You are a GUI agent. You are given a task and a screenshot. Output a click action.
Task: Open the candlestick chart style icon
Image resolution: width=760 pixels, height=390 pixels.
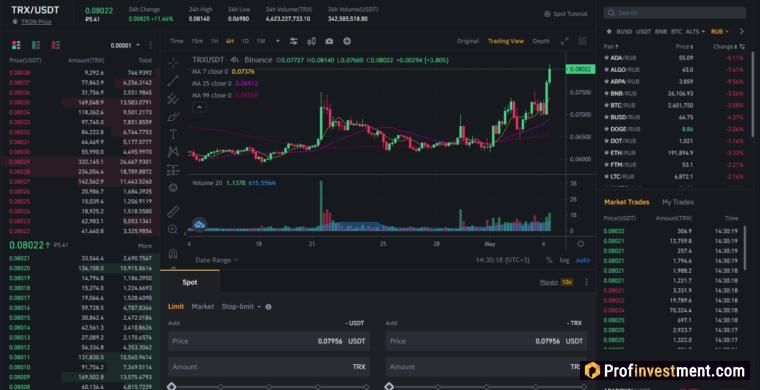click(312, 41)
